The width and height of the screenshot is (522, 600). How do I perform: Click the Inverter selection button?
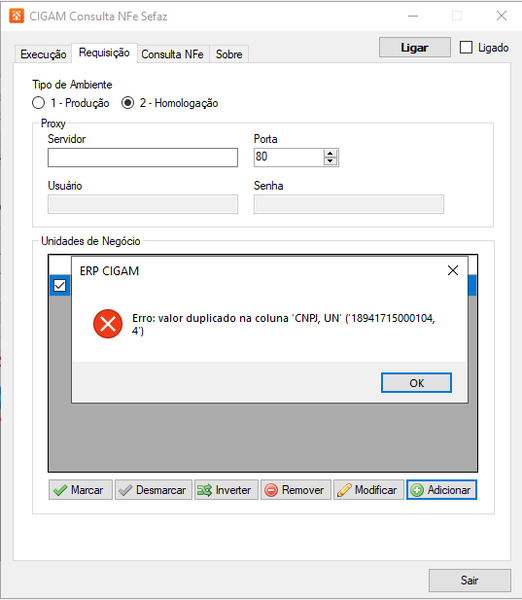pyautogui.click(x=227, y=490)
